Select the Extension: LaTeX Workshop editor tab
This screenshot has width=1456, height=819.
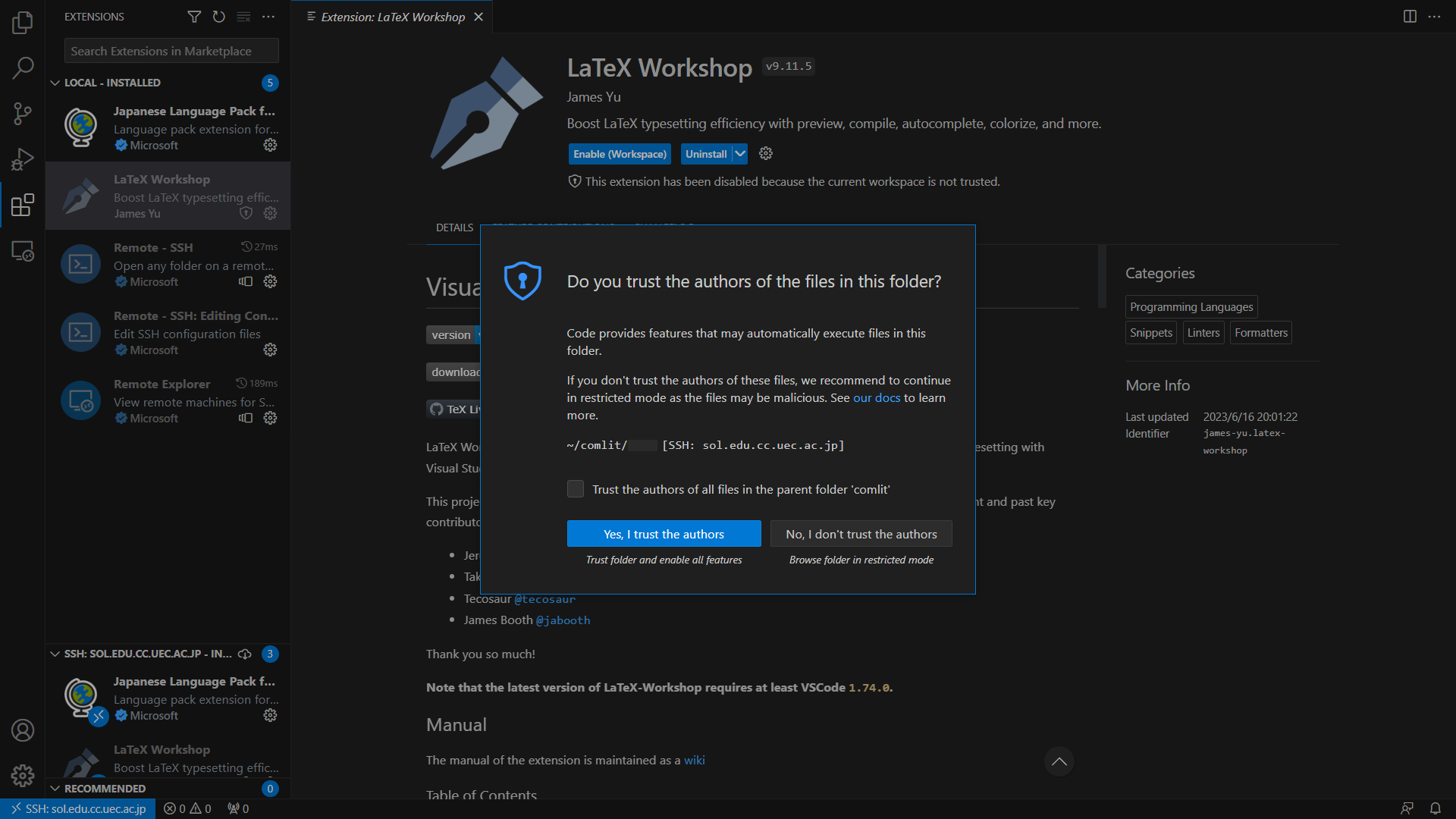[392, 17]
